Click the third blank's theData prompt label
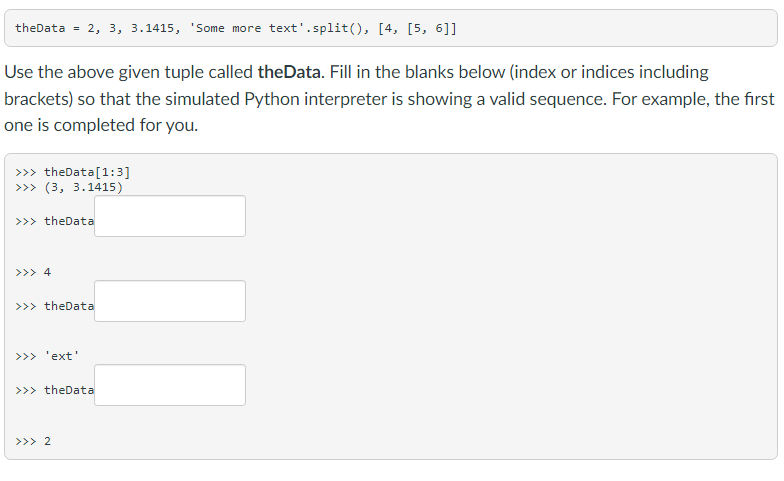The width and height of the screenshot is (784, 481). point(69,390)
